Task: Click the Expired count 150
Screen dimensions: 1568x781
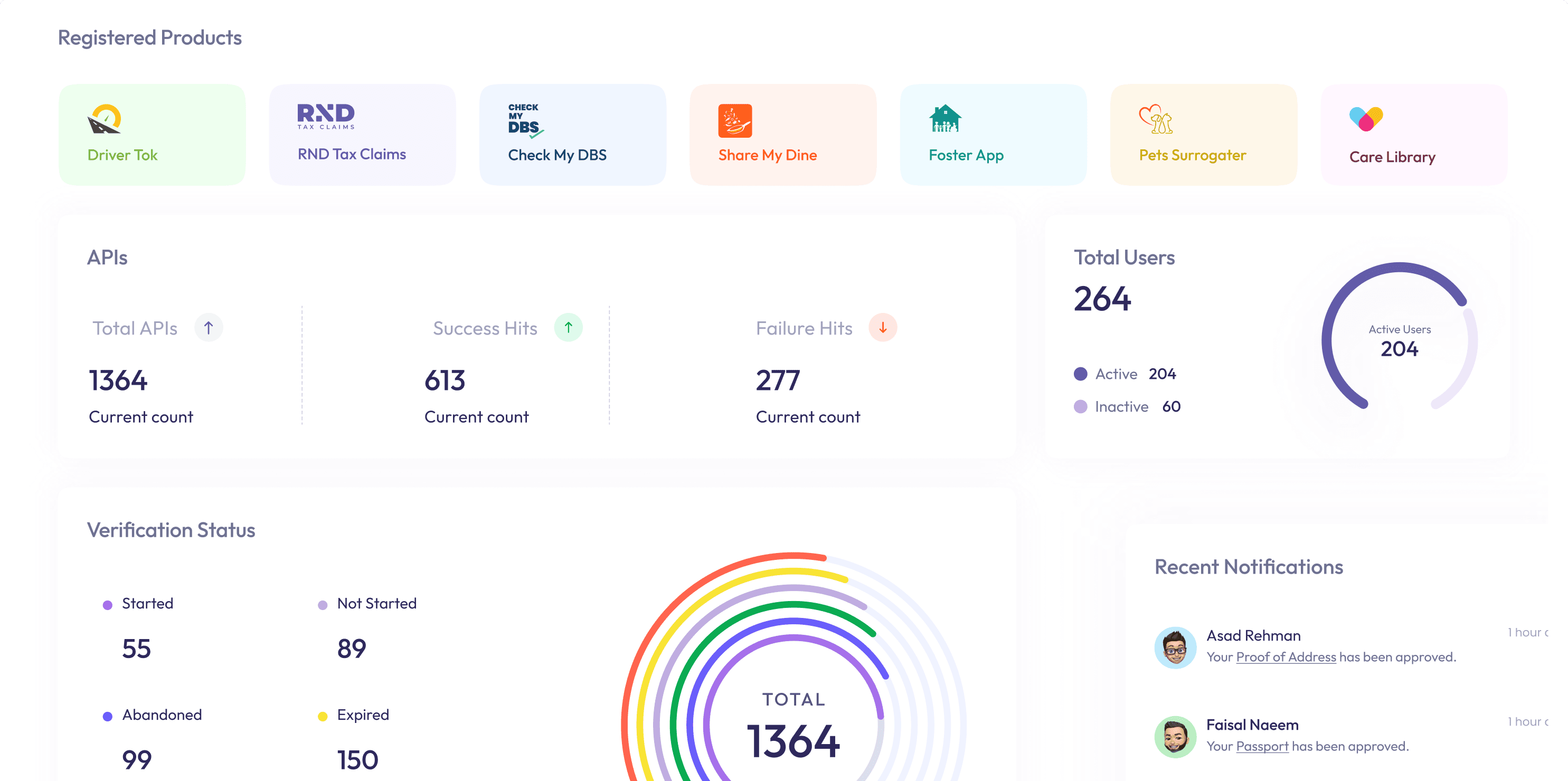Action: 358,760
